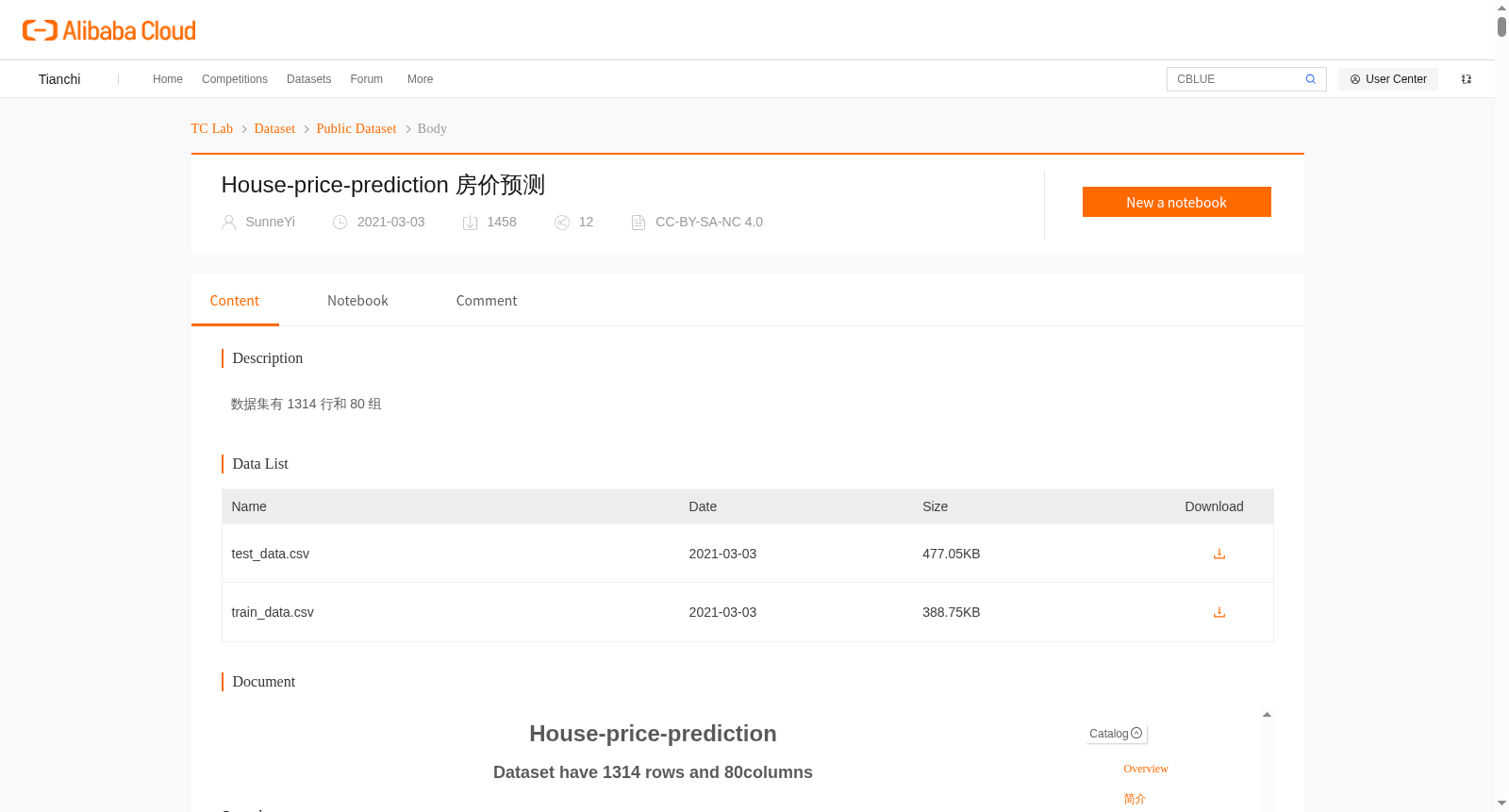Screen dimensions: 1509x812
Task: Click the Tianchi brand link
Action: (59, 79)
